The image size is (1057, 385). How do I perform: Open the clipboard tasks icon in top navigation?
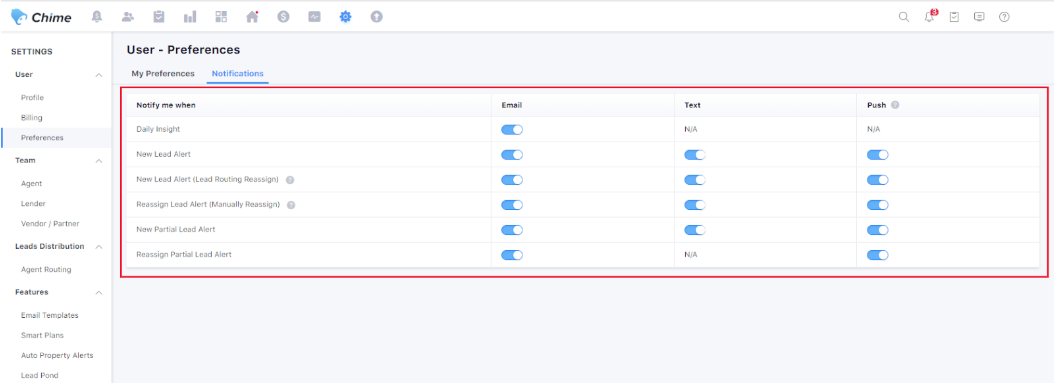pyautogui.click(x=158, y=17)
